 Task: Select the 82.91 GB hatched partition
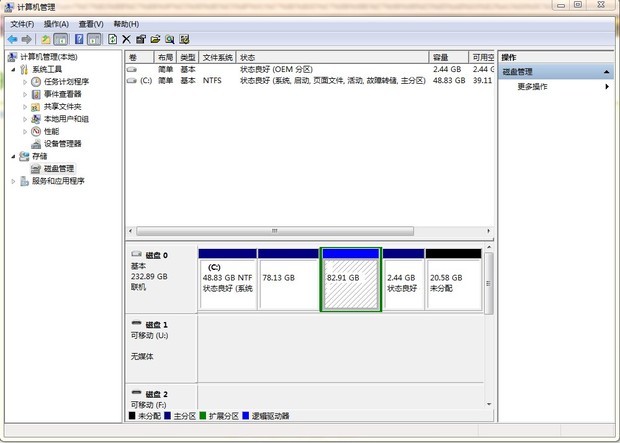point(350,284)
